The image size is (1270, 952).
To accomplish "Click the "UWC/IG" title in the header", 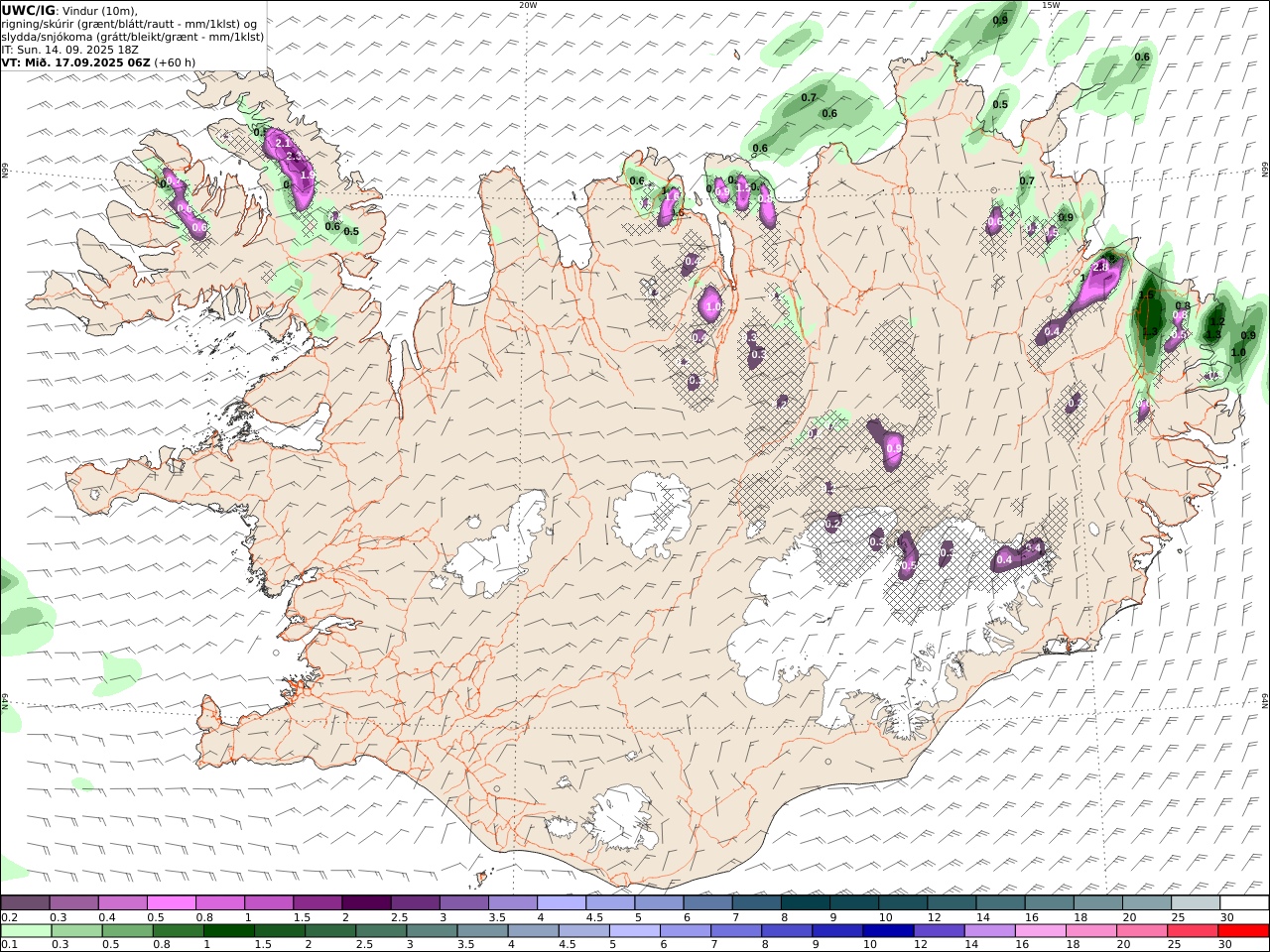I will click(x=28, y=10).
